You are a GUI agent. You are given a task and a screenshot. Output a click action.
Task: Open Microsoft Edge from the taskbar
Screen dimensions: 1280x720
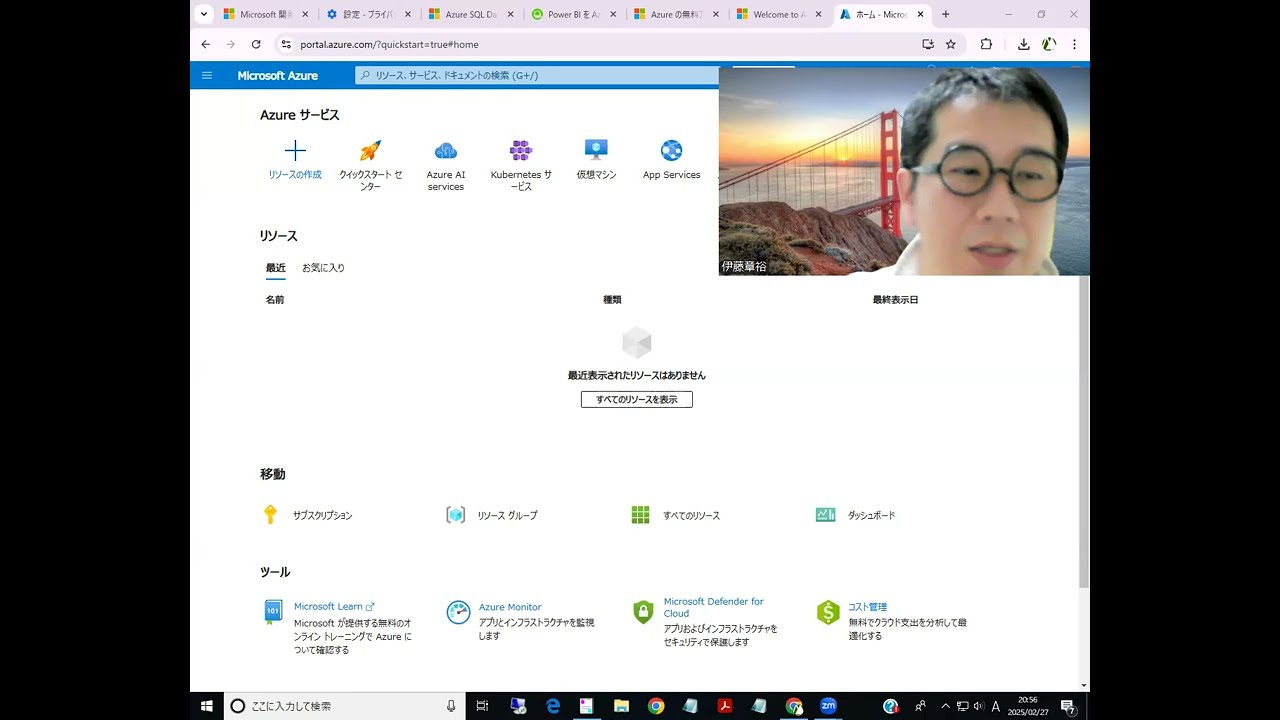tap(553, 706)
